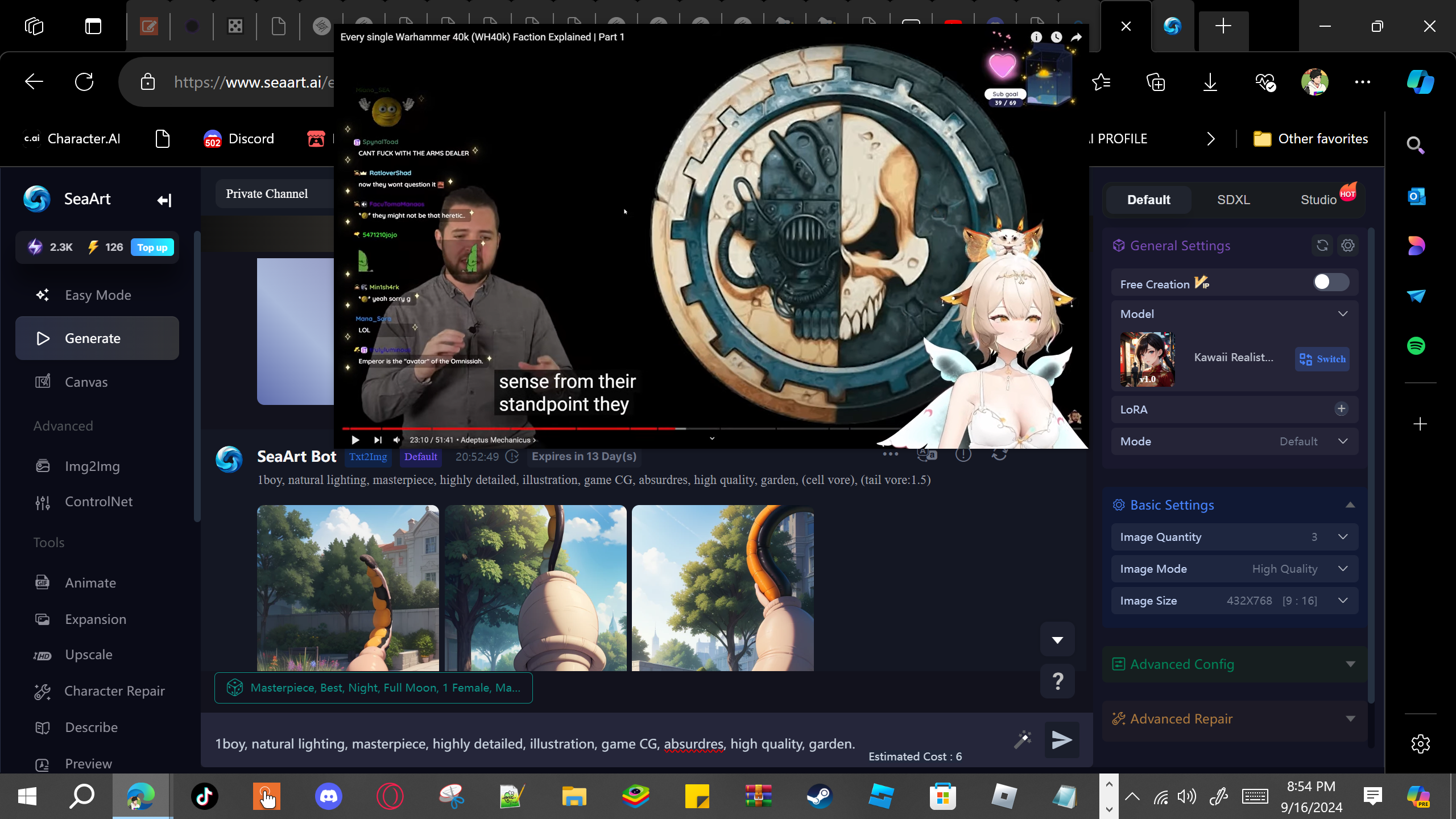Mute the overlay video volume
Viewport: 1456px width, 819px height.
point(397,440)
